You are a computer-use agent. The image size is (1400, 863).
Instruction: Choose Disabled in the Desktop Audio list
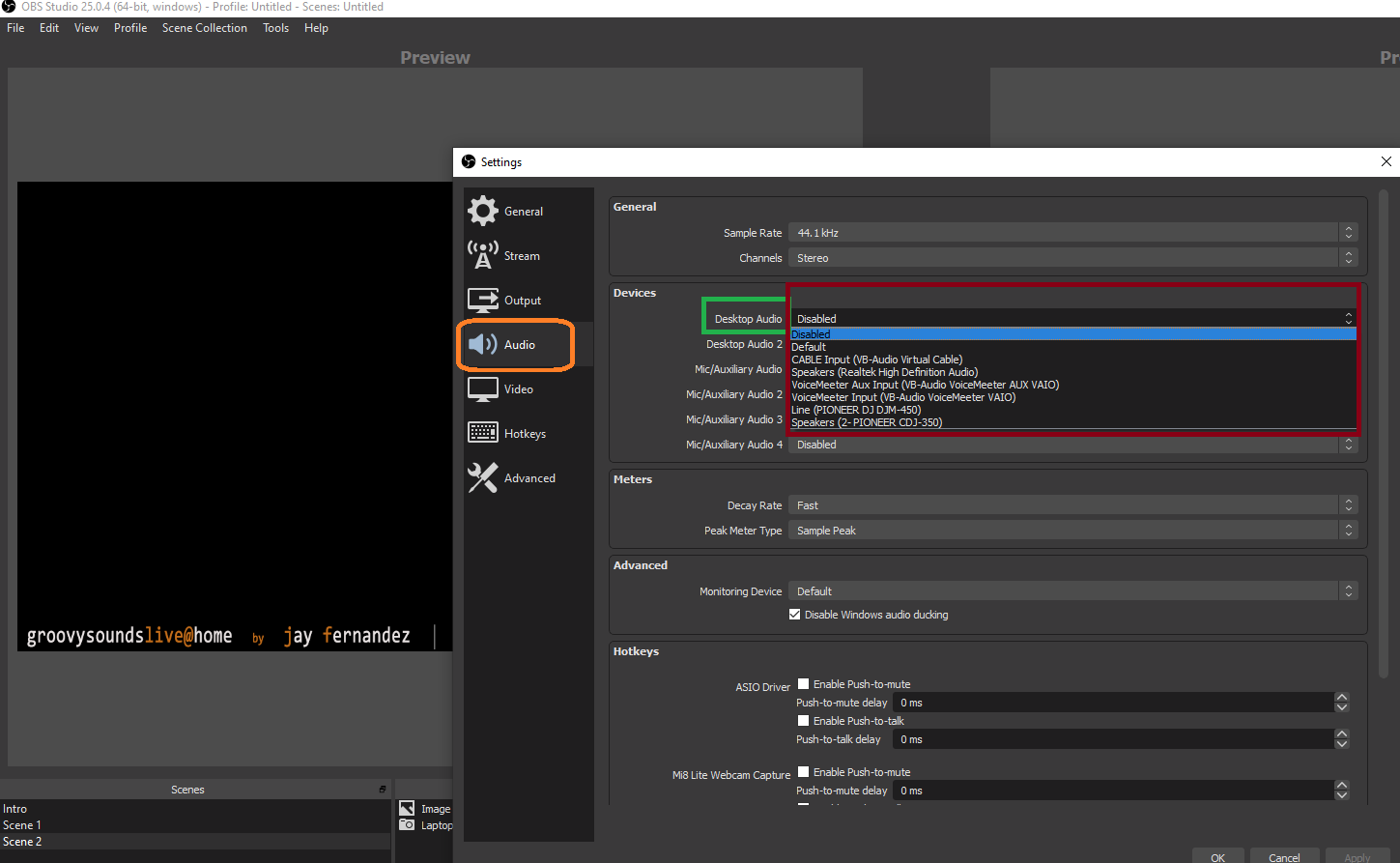[x=1072, y=334]
